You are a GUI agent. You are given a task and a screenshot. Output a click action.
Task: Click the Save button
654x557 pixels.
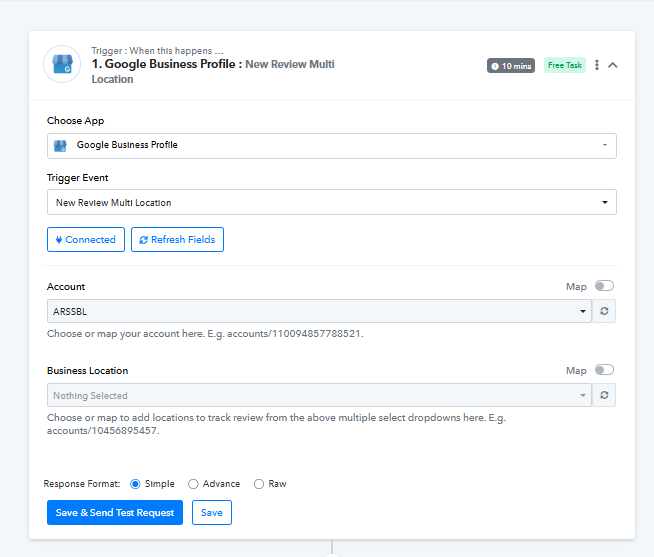pyautogui.click(x=212, y=512)
